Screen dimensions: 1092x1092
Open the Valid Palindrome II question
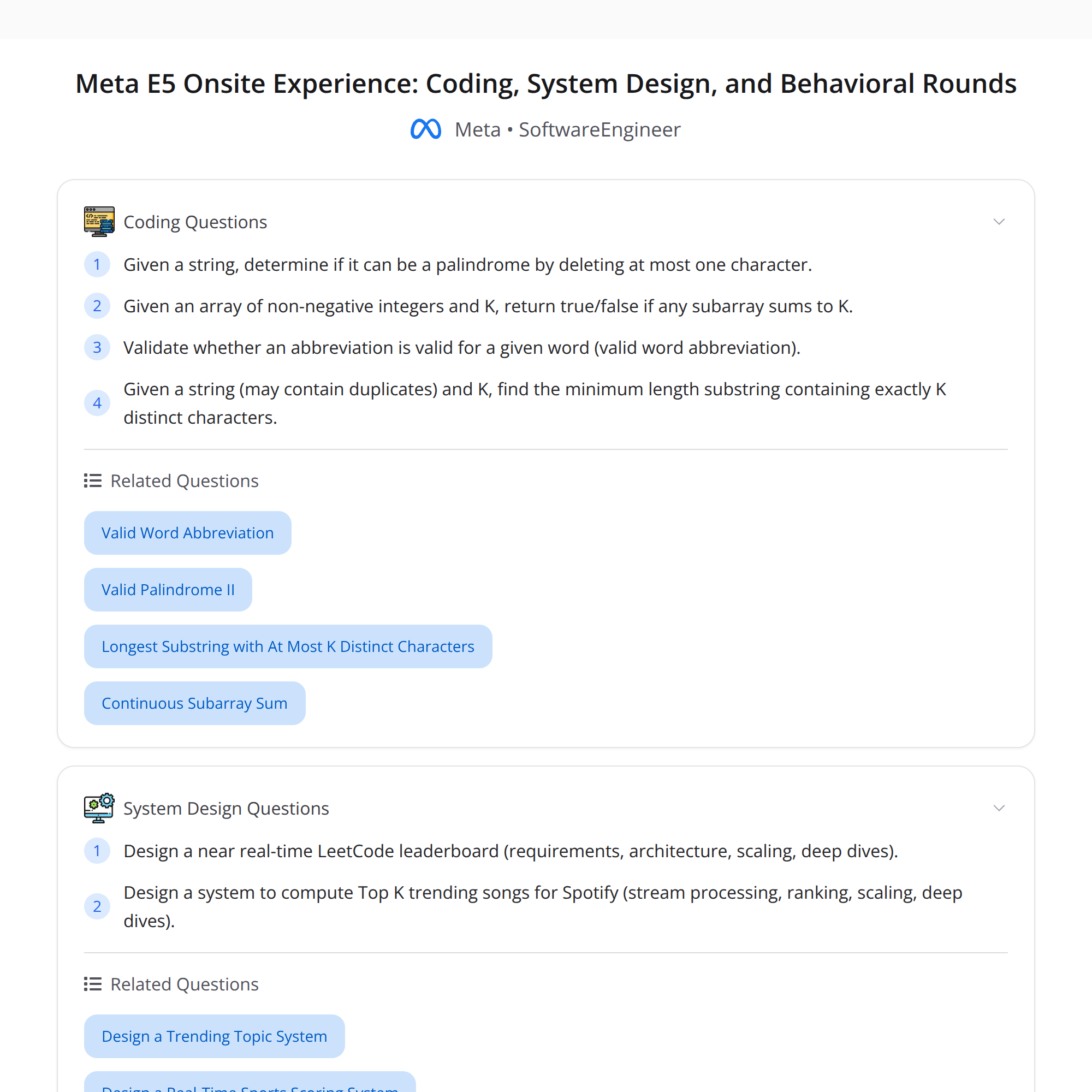point(168,590)
